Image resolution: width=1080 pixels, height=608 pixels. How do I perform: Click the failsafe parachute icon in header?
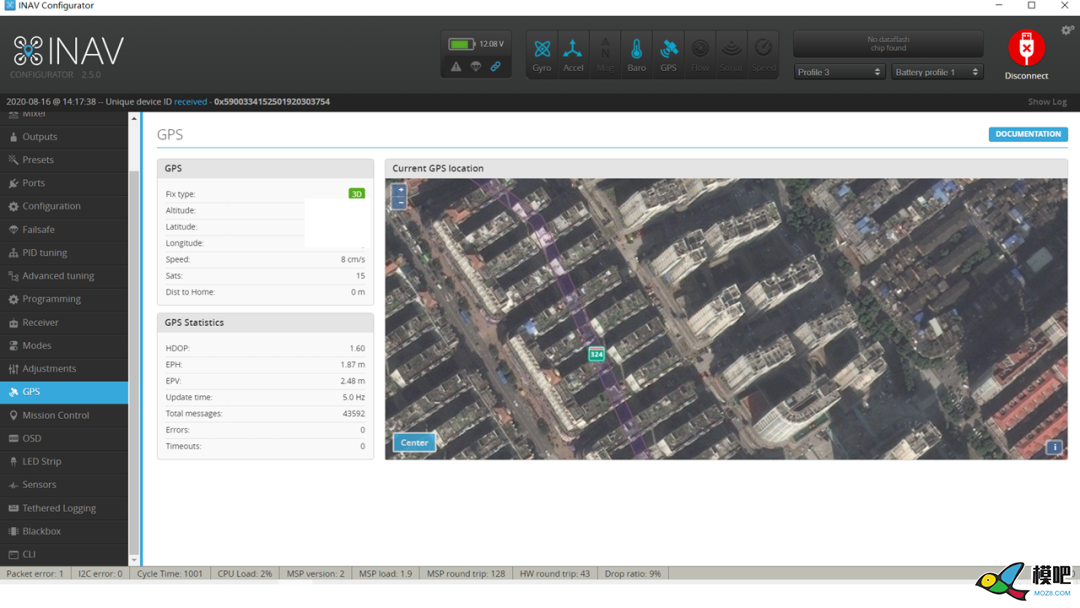476,67
